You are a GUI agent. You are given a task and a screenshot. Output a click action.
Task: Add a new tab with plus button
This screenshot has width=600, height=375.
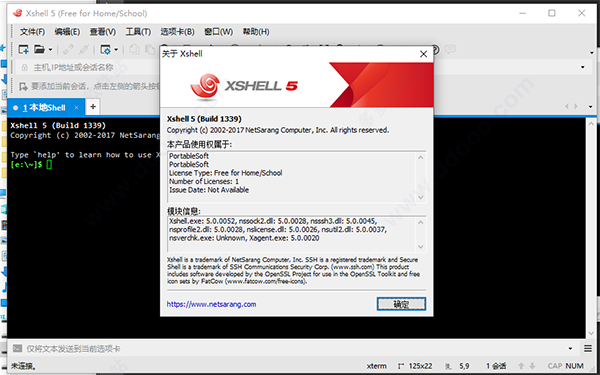93,107
